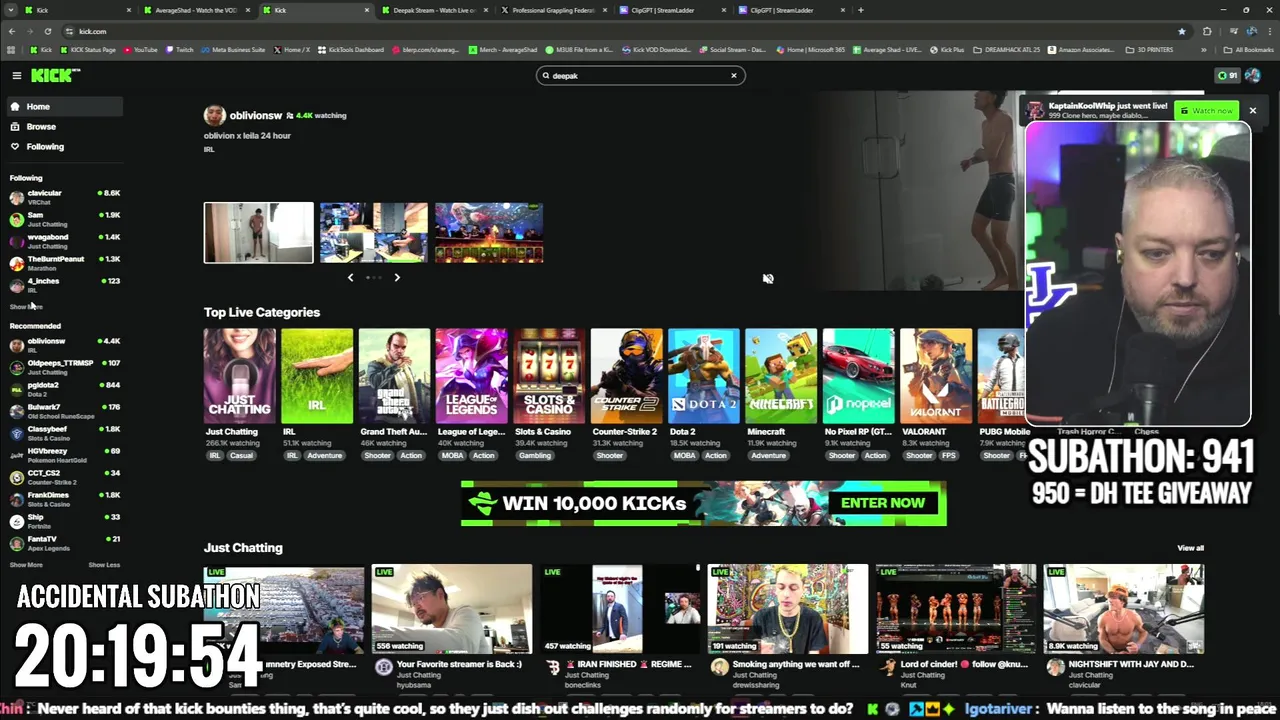Open FantaTV in Recommended list
The width and height of the screenshot is (1280, 720).
(64, 543)
